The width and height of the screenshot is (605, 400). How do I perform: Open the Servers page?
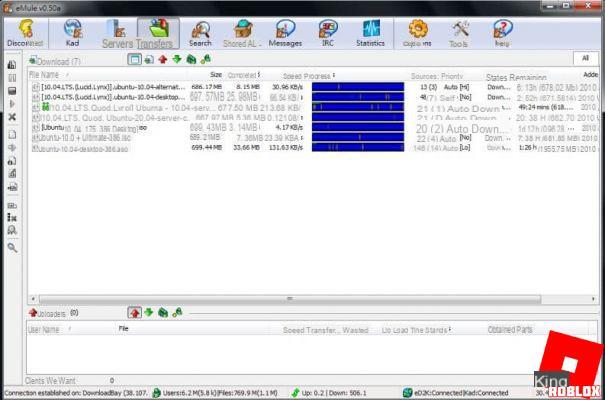[x=117, y=35]
